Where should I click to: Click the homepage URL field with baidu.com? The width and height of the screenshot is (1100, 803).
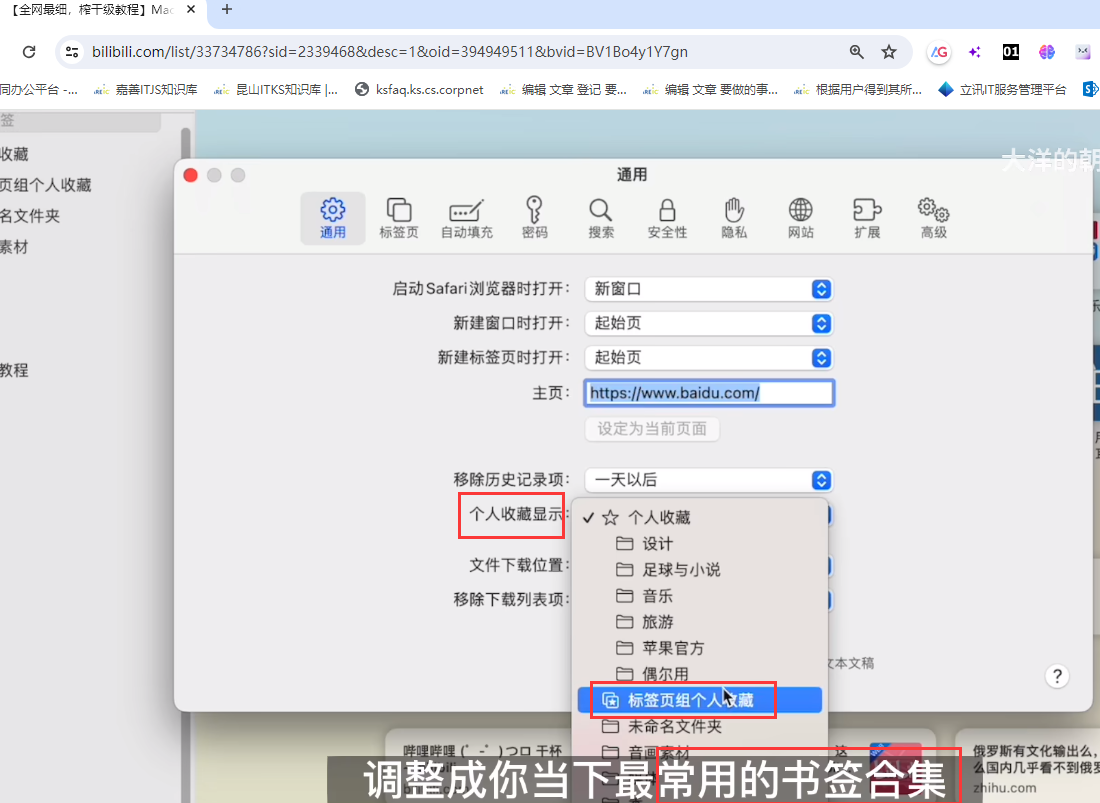click(x=709, y=393)
